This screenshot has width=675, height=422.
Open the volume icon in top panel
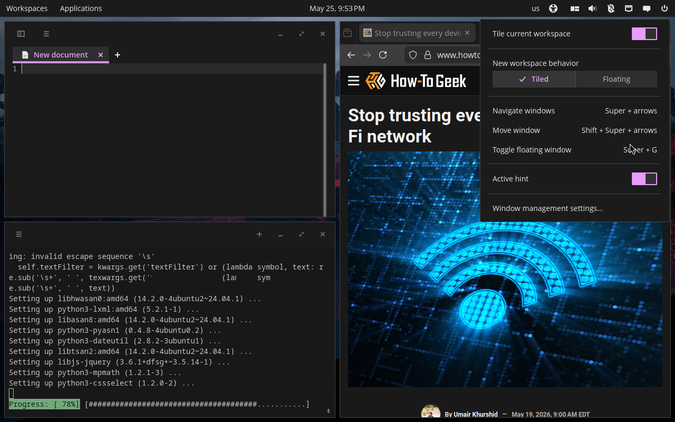pyautogui.click(x=593, y=8)
